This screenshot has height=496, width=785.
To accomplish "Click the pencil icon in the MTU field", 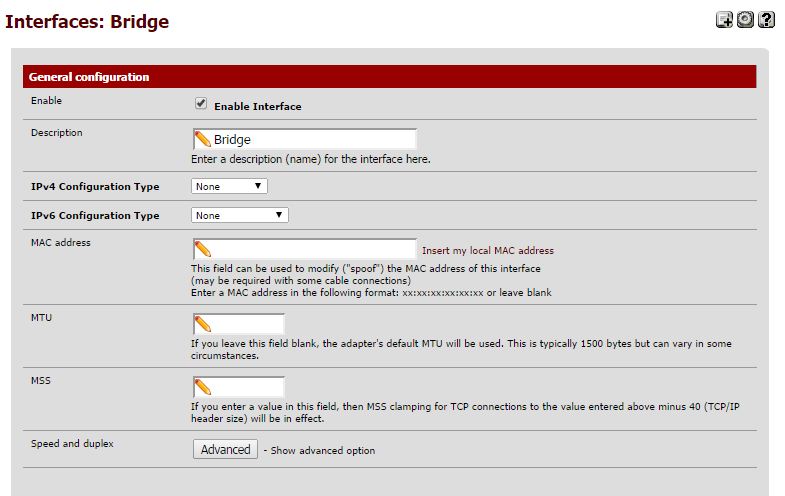I will (x=203, y=324).
